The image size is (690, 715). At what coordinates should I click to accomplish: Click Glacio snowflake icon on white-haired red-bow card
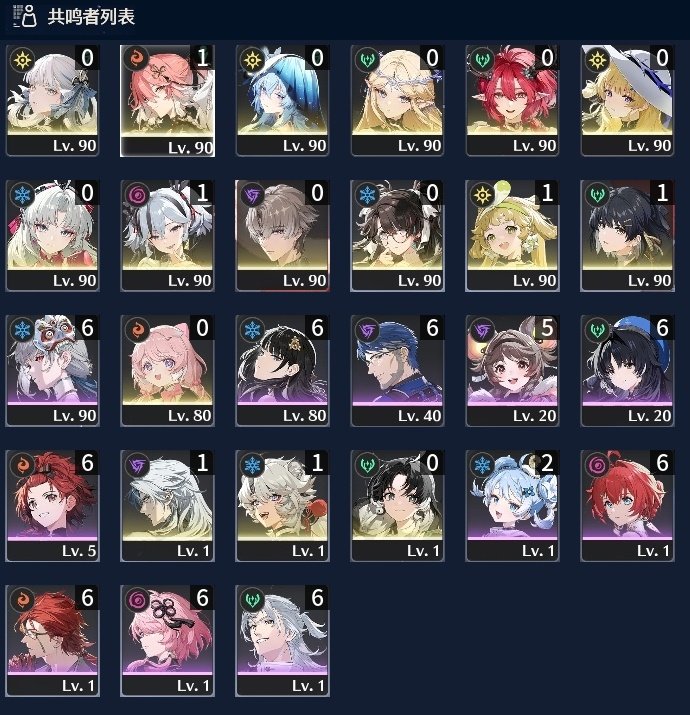tap(22, 195)
